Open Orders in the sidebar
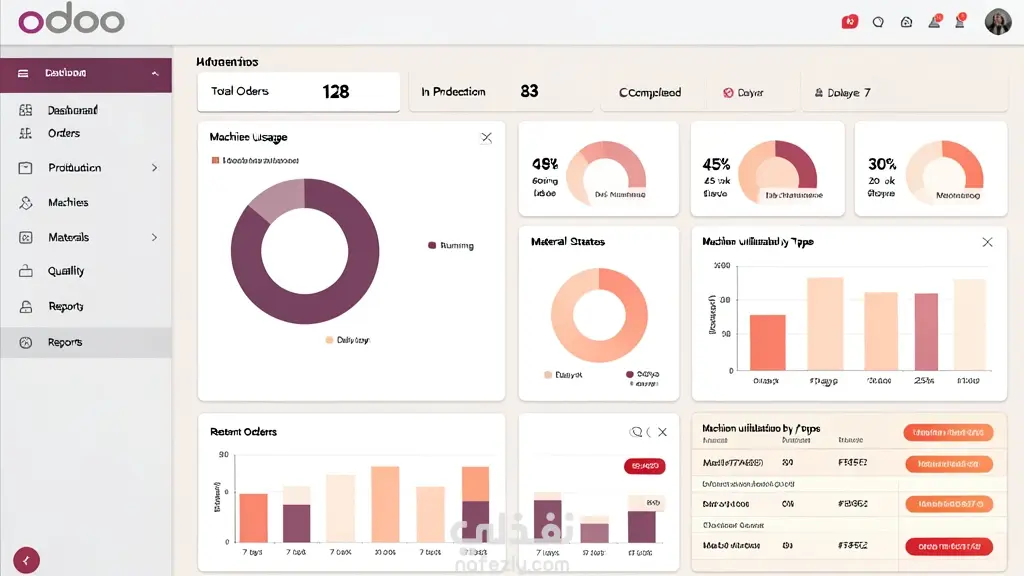The height and width of the screenshot is (576, 1024). 63,133
